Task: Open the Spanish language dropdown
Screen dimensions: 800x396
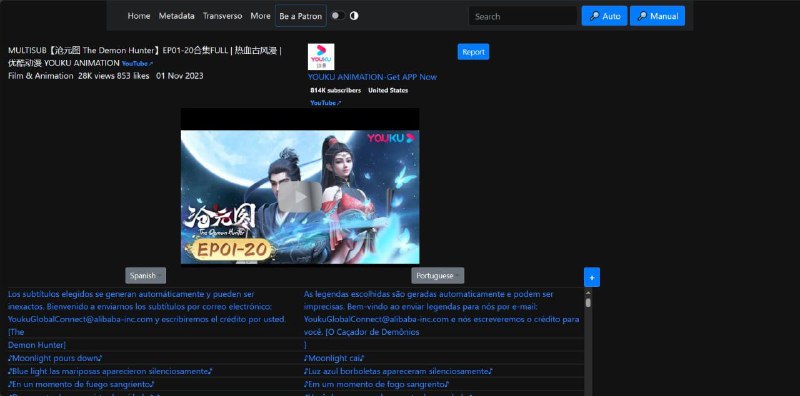Action: (145, 276)
